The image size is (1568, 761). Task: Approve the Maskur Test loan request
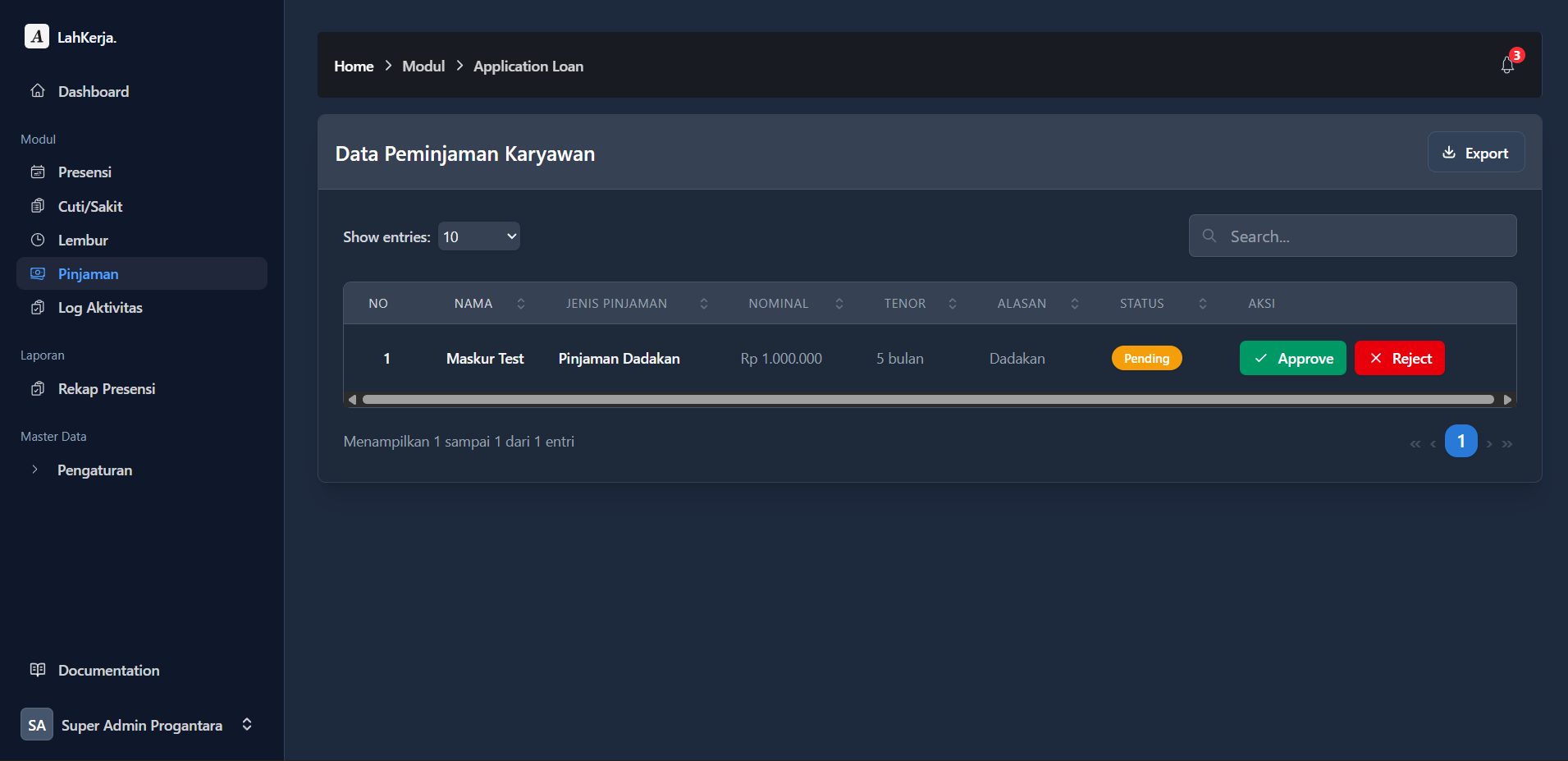(x=1292, y=358)
